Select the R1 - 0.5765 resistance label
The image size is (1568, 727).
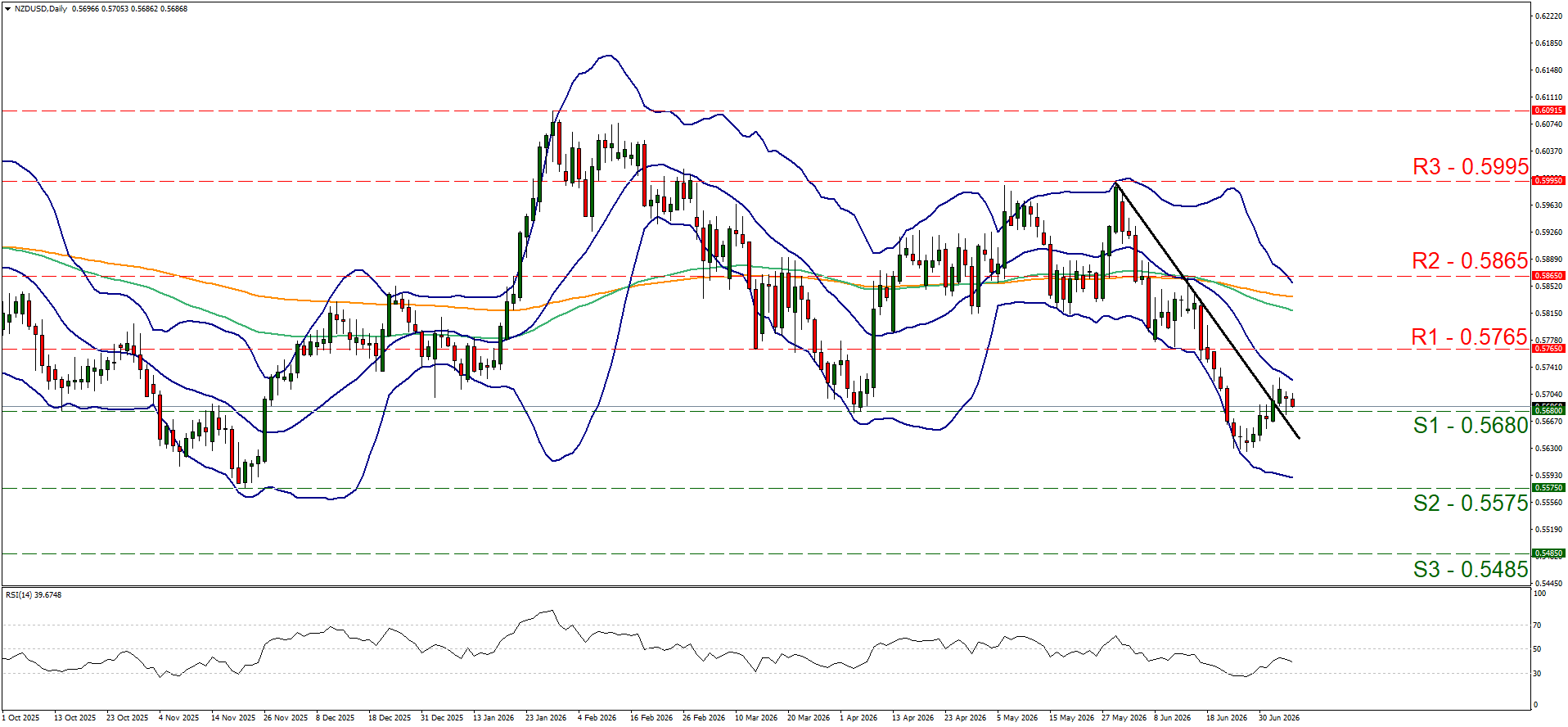(x=1470, y=337)
